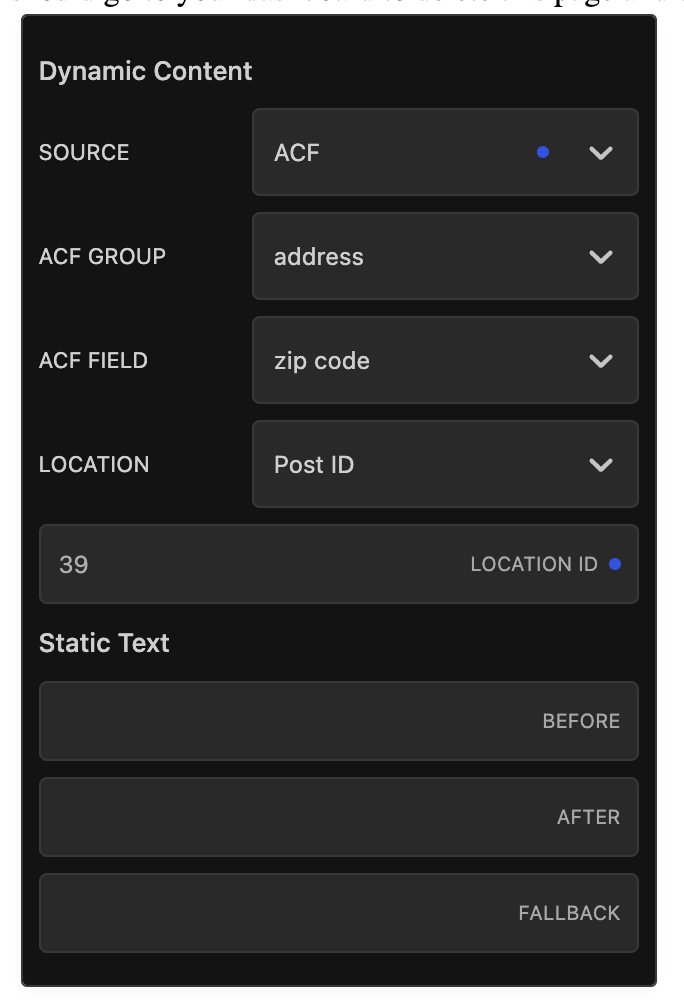The width and height of the screenshot is (684, 1008).
Task: Click into the After static text input
Action: pyautogui.click(x=280, y=817)
